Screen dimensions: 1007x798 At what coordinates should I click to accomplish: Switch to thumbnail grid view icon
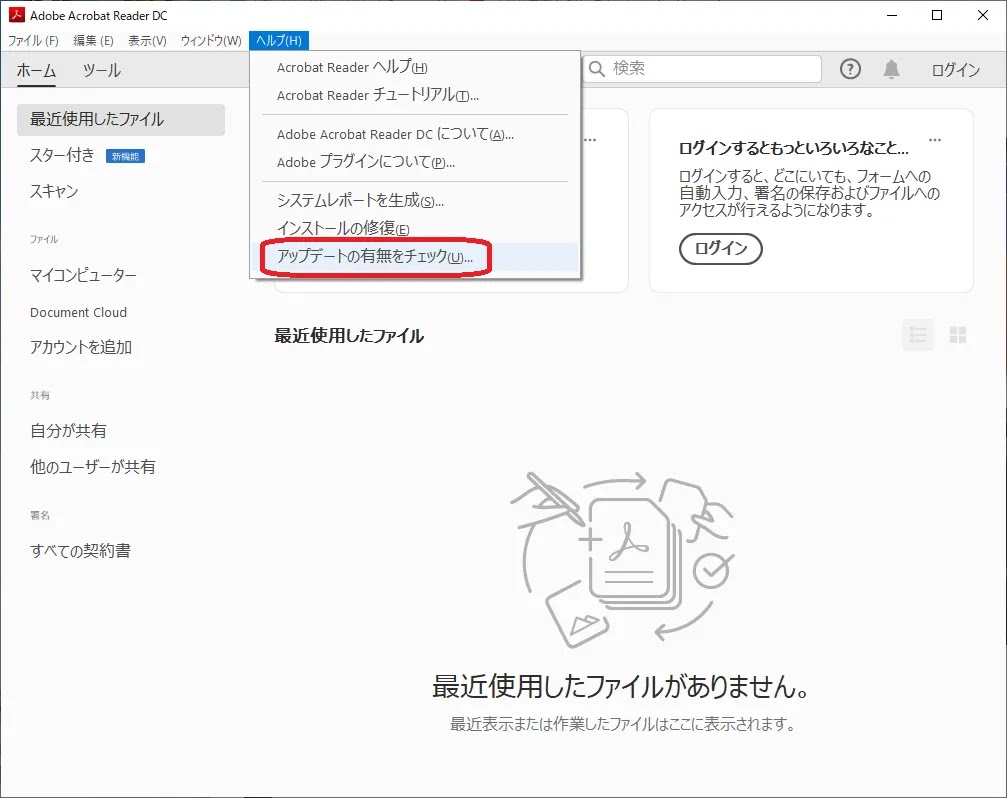point(958,334)
